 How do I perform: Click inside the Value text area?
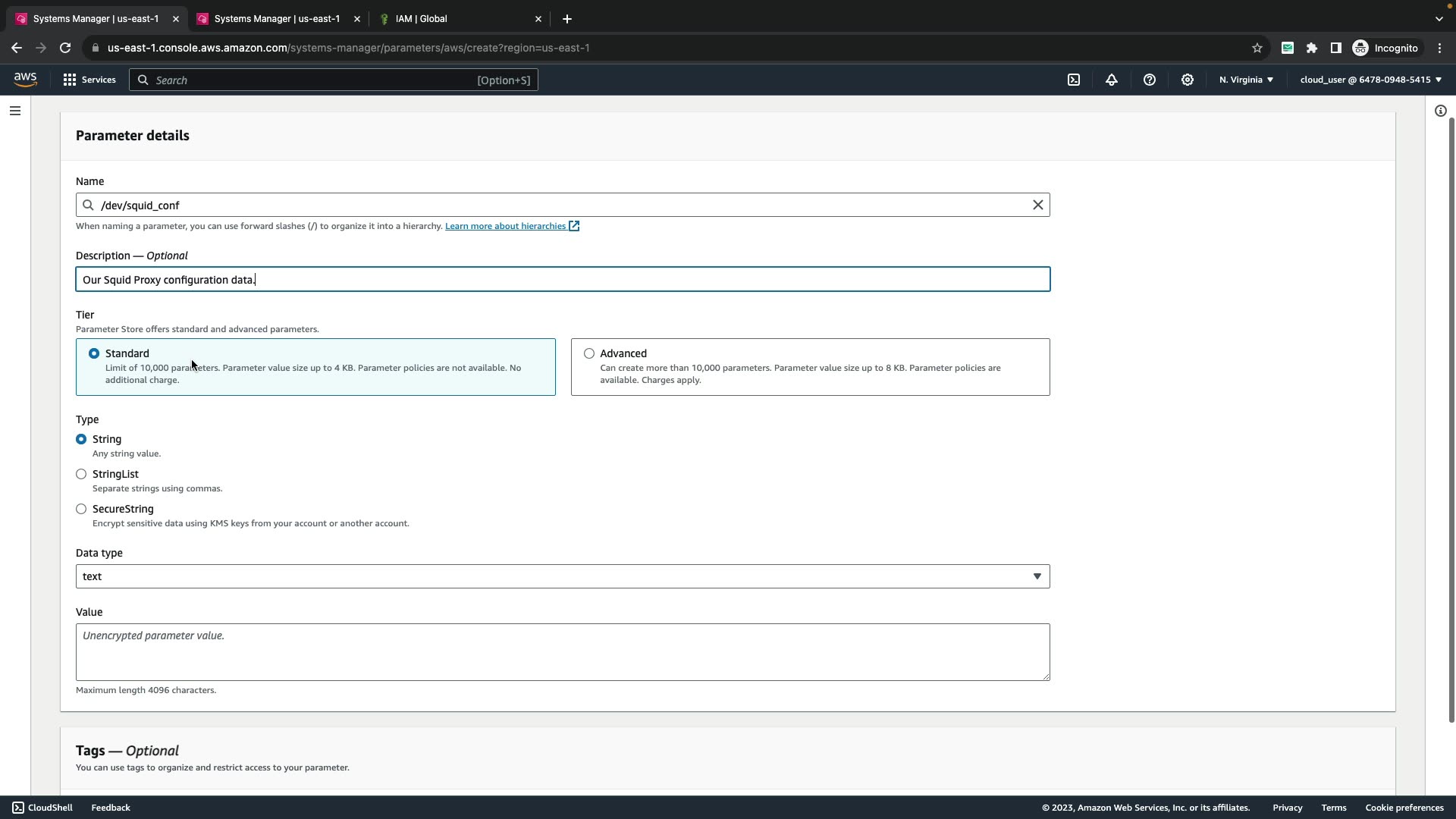tap(563, 652)
